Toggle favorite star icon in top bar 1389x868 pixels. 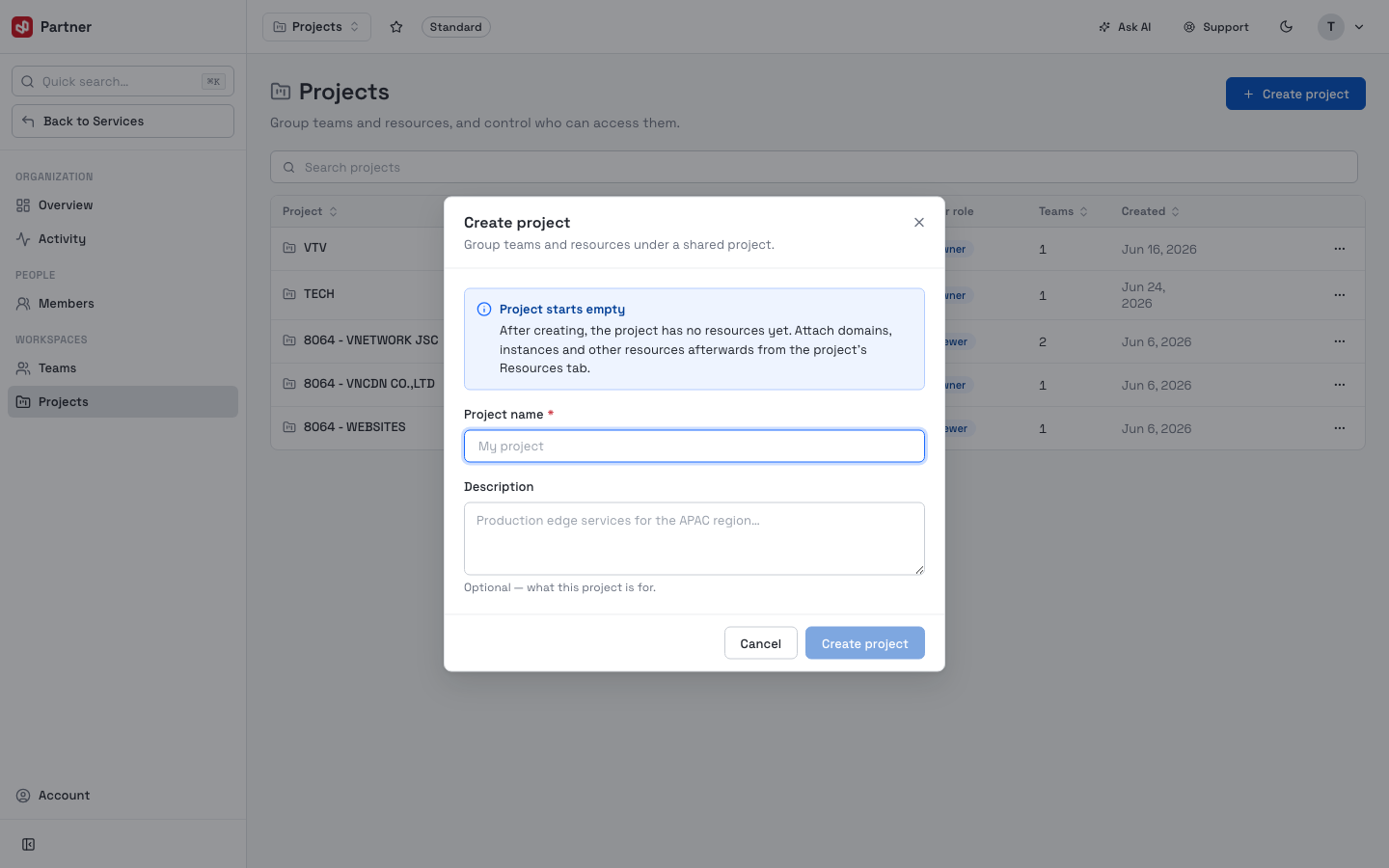pos(396,27)
